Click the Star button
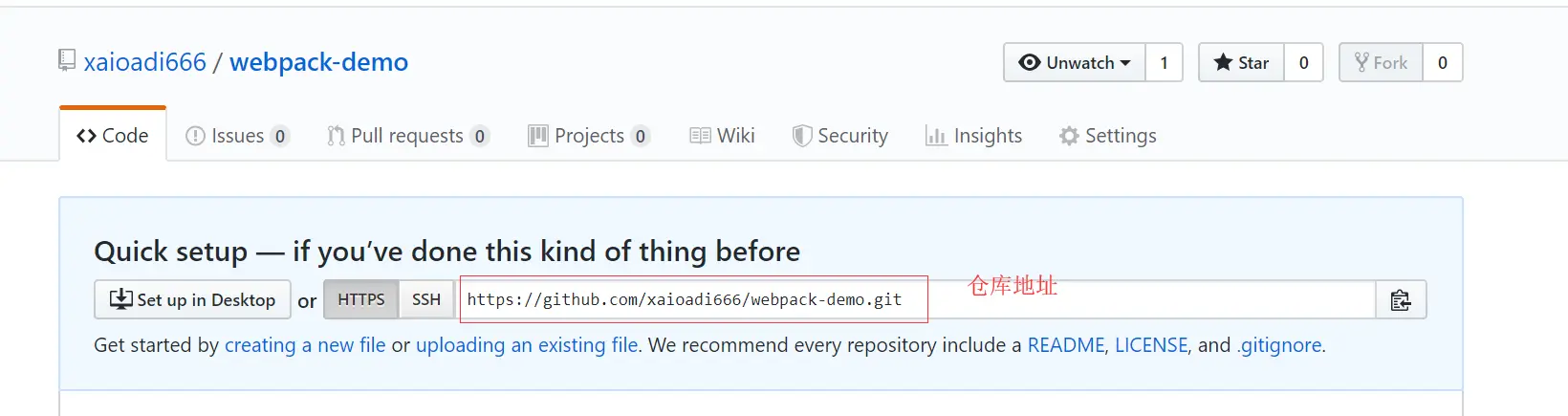The width and height of the screenshot is (1568, 416). pyautogui.click(x=1241, y=63)
